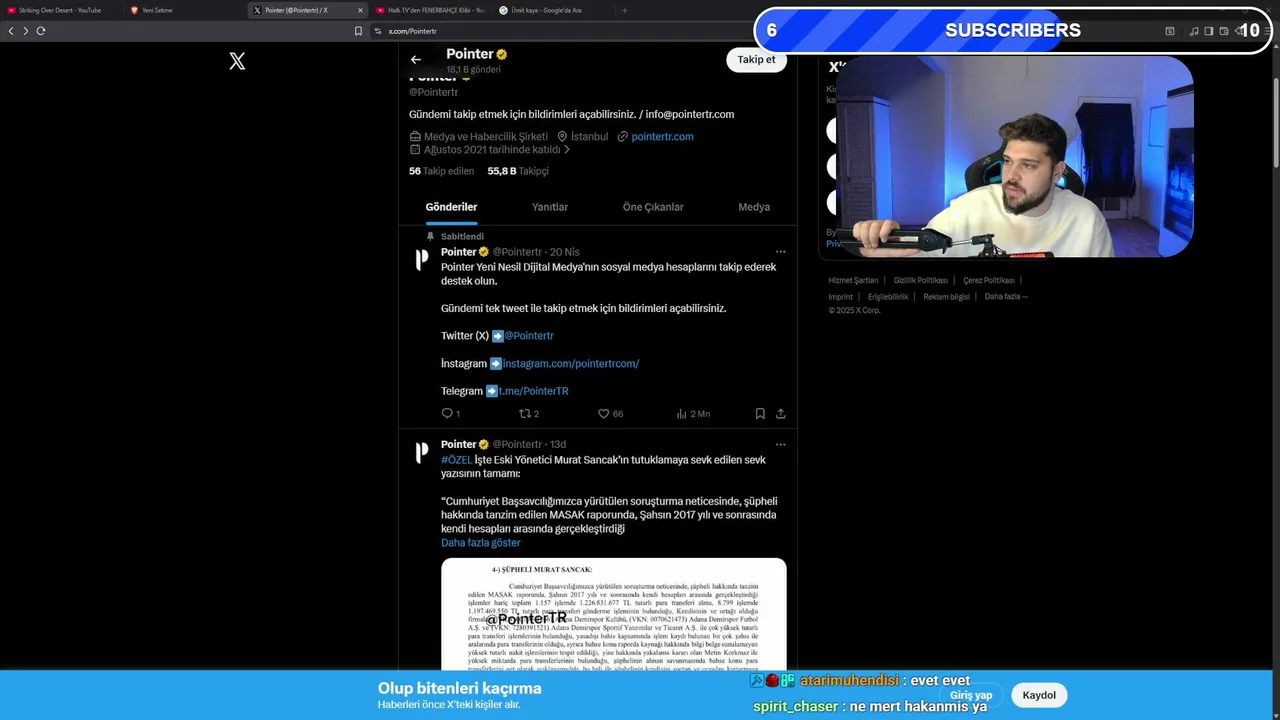Screen dimensions: 1280x720
Task: Go back with the profile back arrow
Action: pyautogui.click(x=416, y=60)
